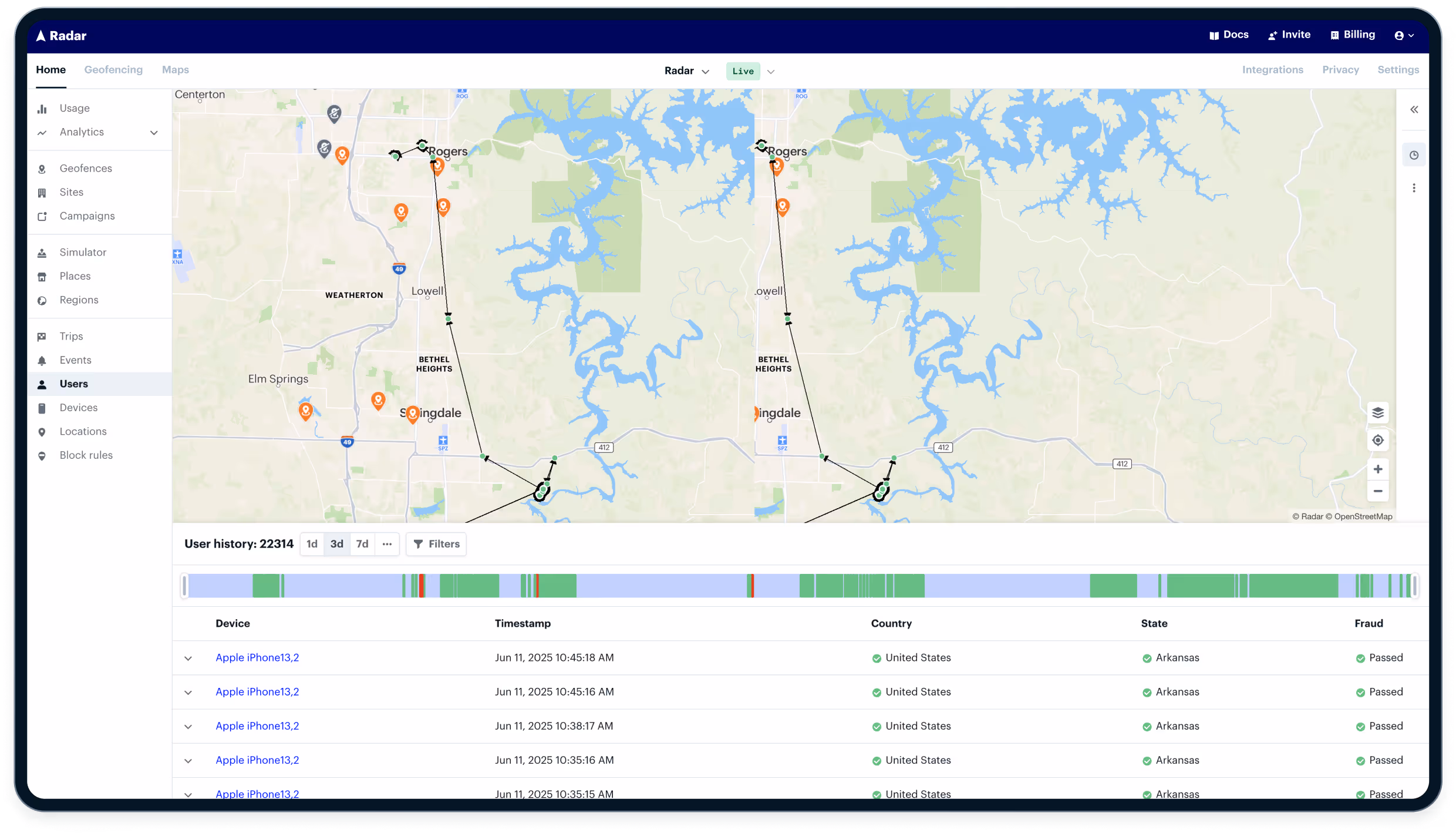Open Apple iPhone13,2 link at 10:38:17

point(257,725)
